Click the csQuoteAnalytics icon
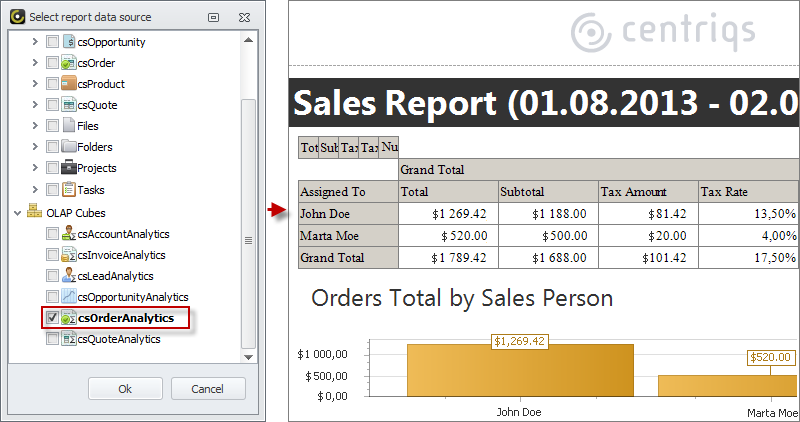Screen dimensions: 800x422 pos(68,339)
